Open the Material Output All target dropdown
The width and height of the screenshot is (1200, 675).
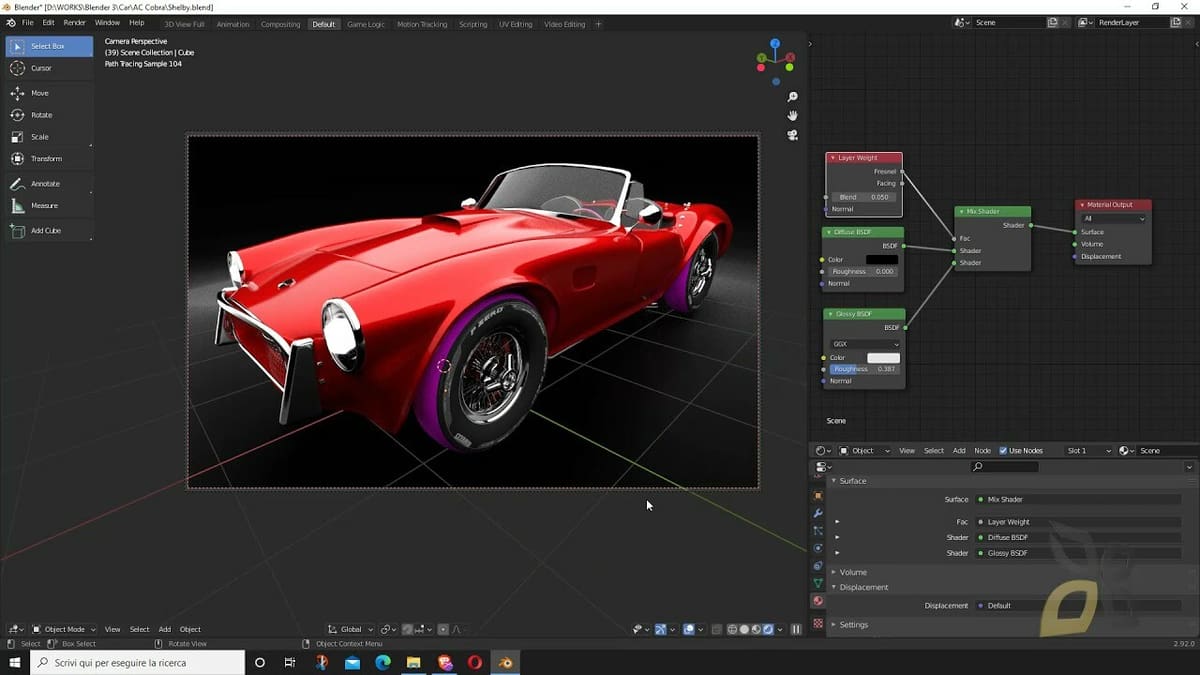click(x=1114, y=218)
